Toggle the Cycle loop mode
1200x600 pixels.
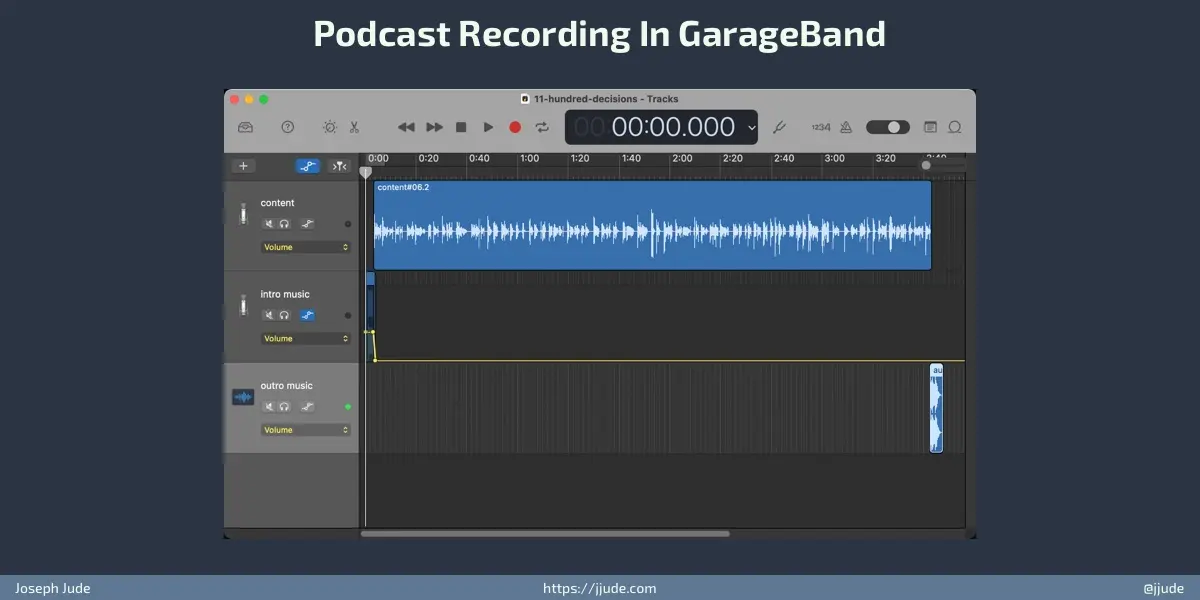542,127
